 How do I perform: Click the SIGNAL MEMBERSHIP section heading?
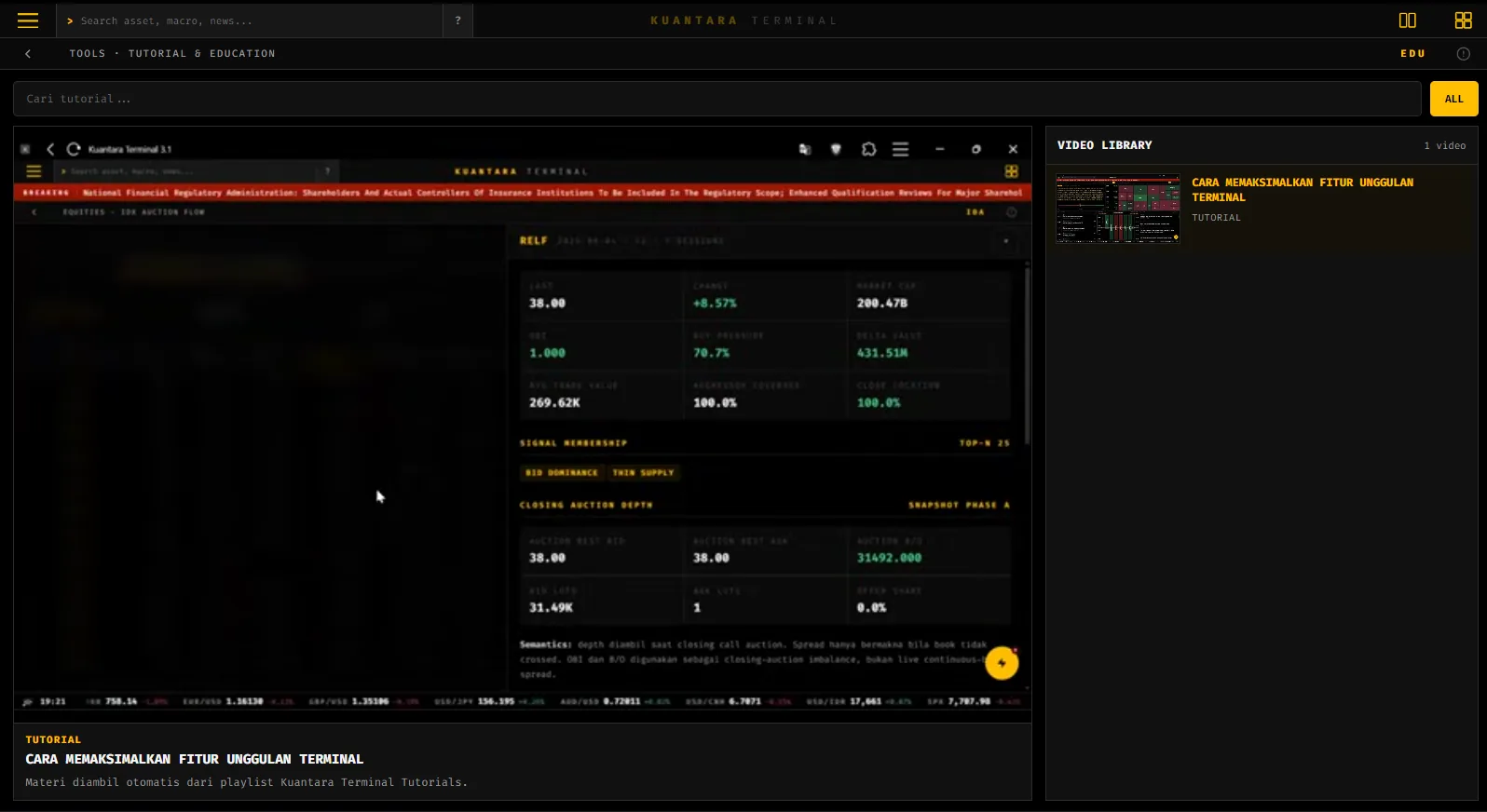(x=573, y=443)
